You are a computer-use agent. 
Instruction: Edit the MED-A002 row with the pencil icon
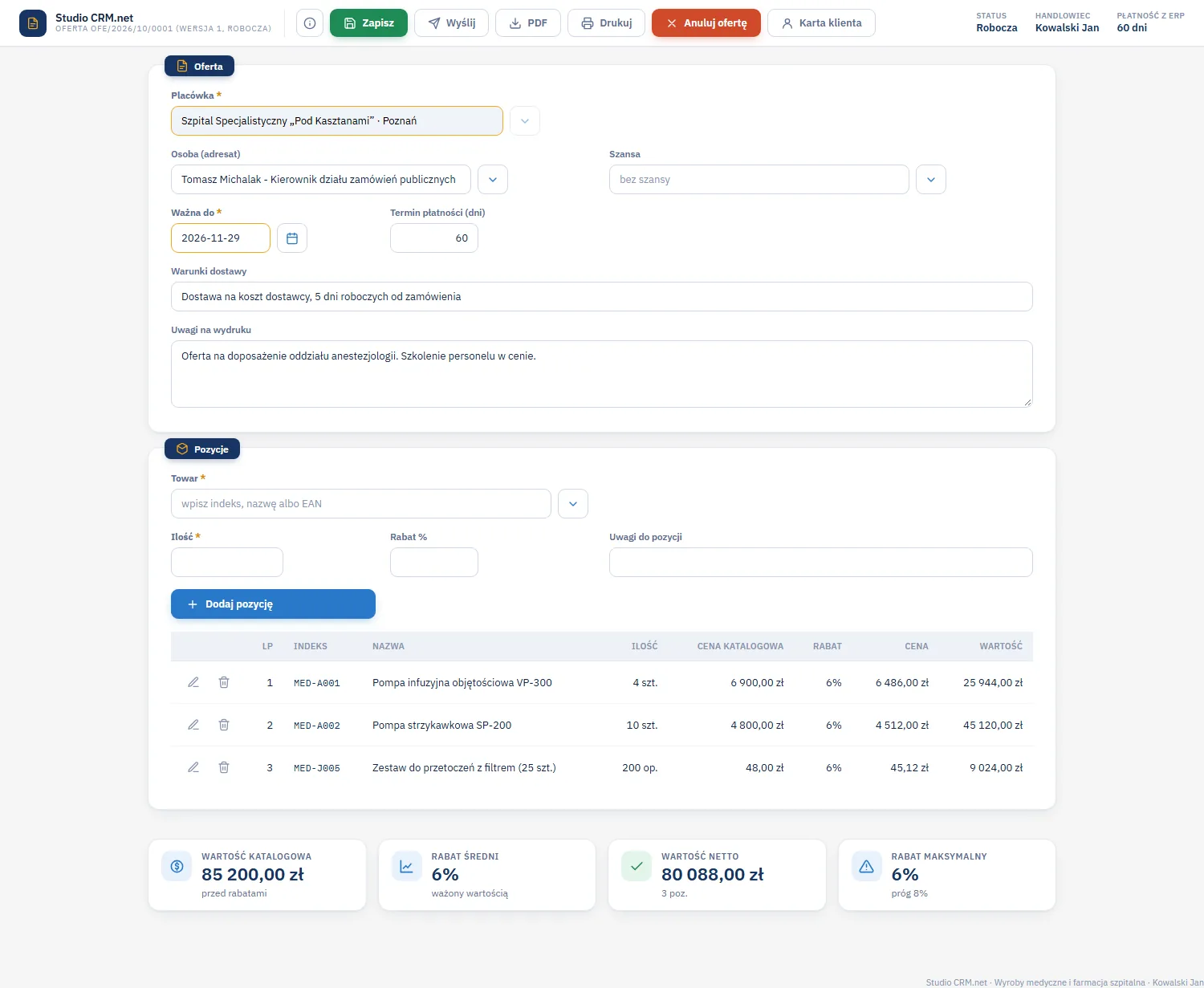click(193, 725)
